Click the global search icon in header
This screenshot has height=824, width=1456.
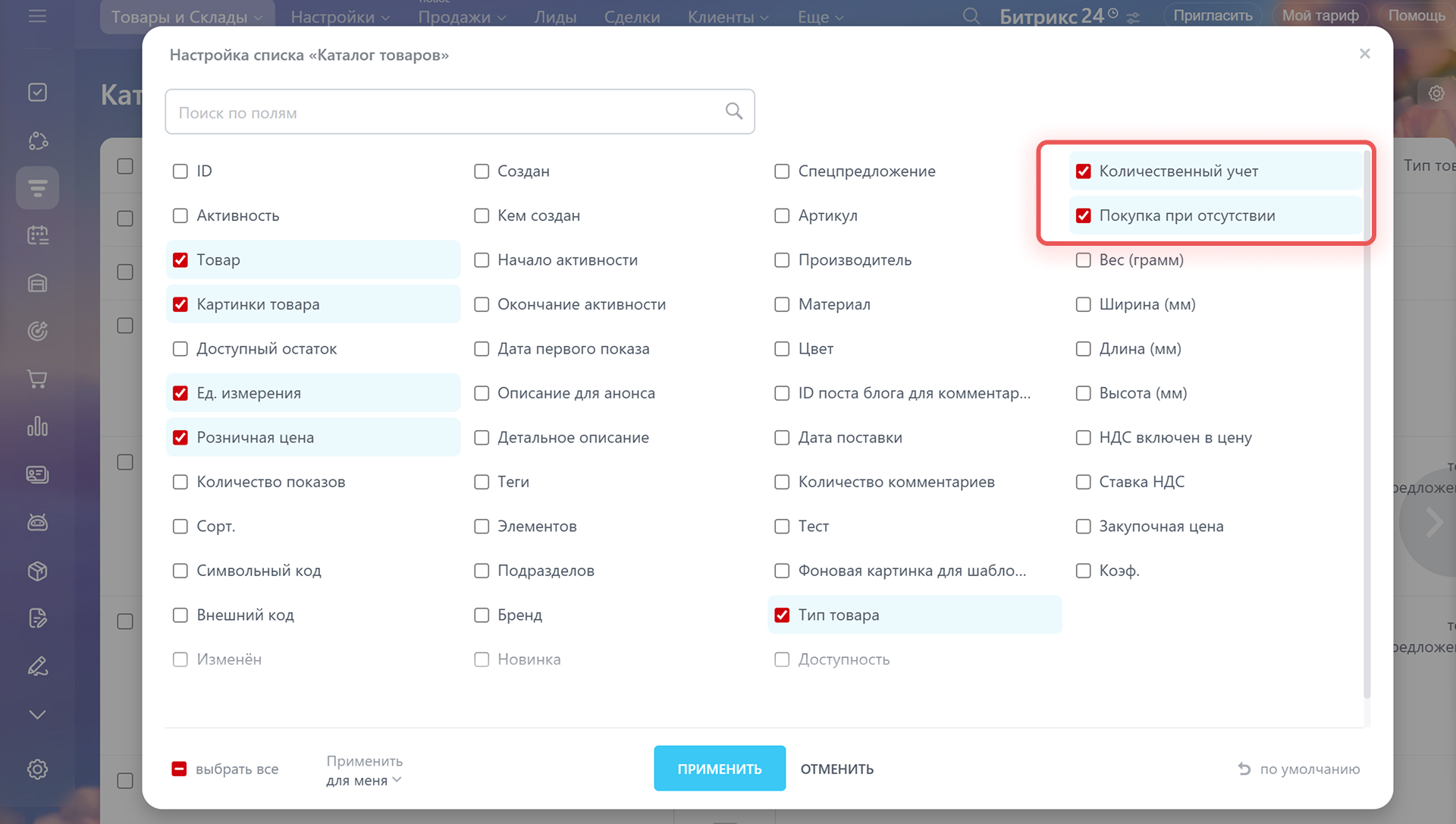coord(971,16)
